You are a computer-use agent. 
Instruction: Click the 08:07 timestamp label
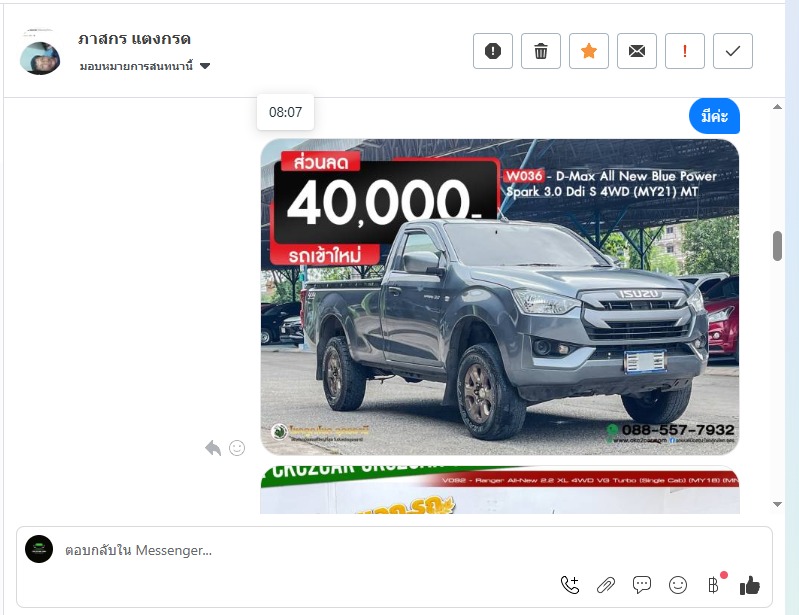coord(285,112)
